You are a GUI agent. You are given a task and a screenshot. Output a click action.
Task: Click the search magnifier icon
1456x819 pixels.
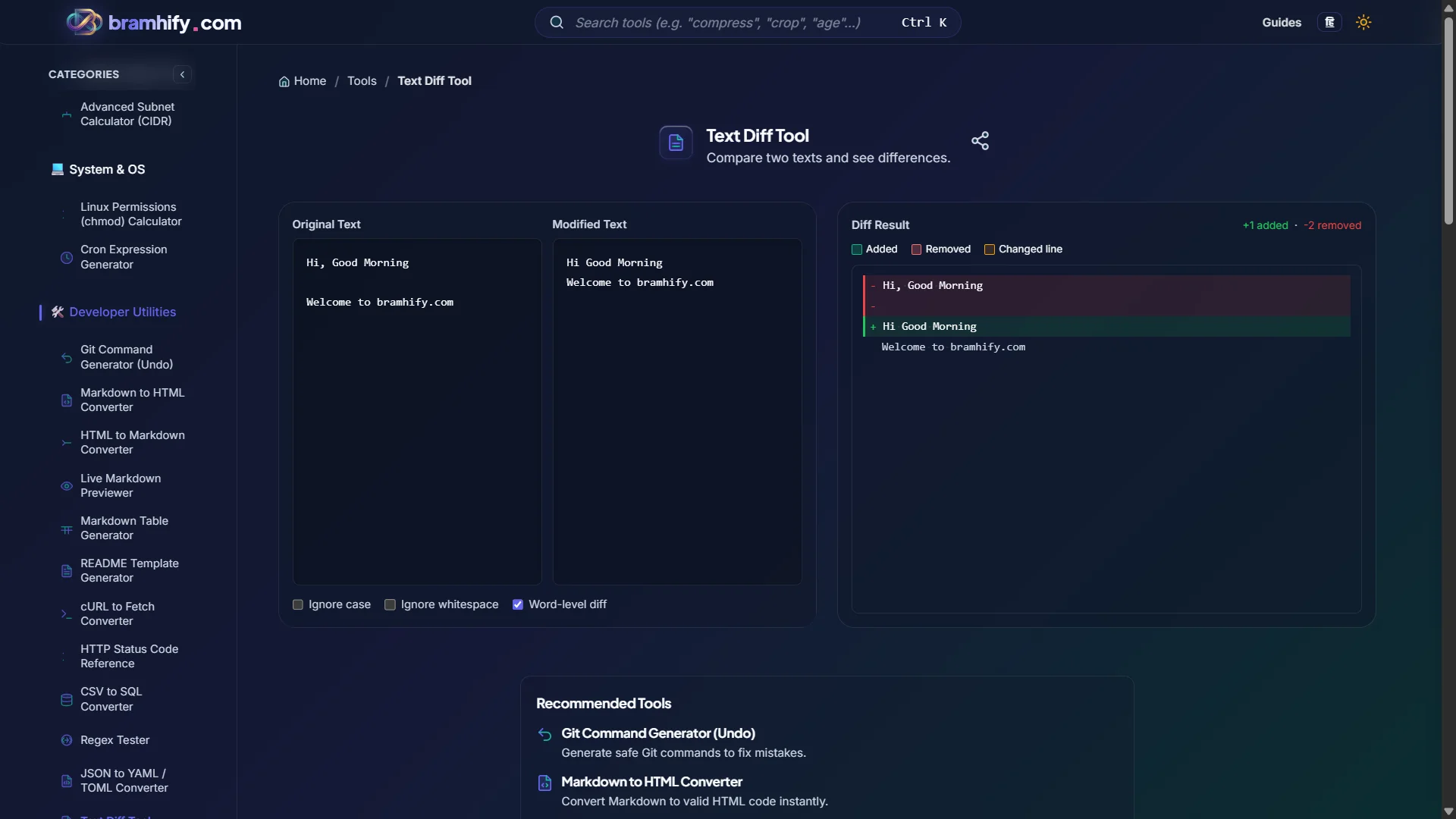tap(557, 22)
